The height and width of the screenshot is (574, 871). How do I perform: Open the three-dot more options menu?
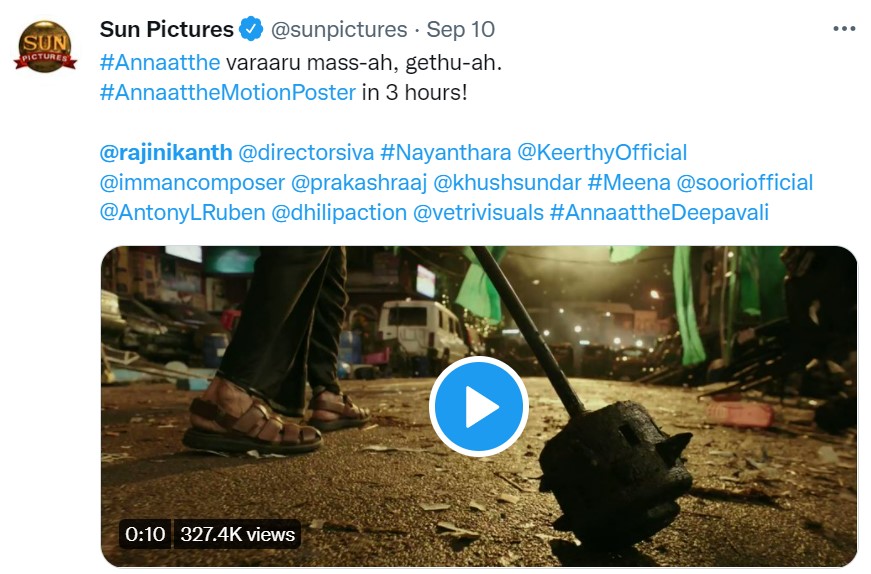(x=844, y=29)
